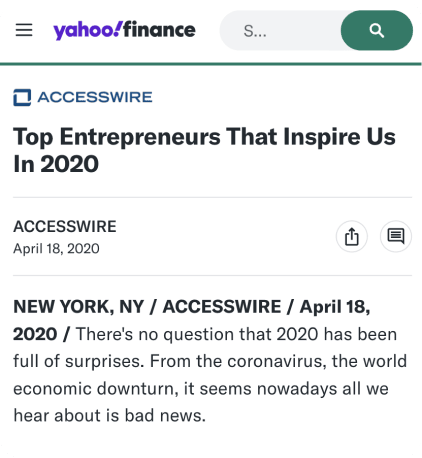The image size is (422, 458).
Task: Click the Accesswire square logo icon
Action: click(x=22, y=97)
